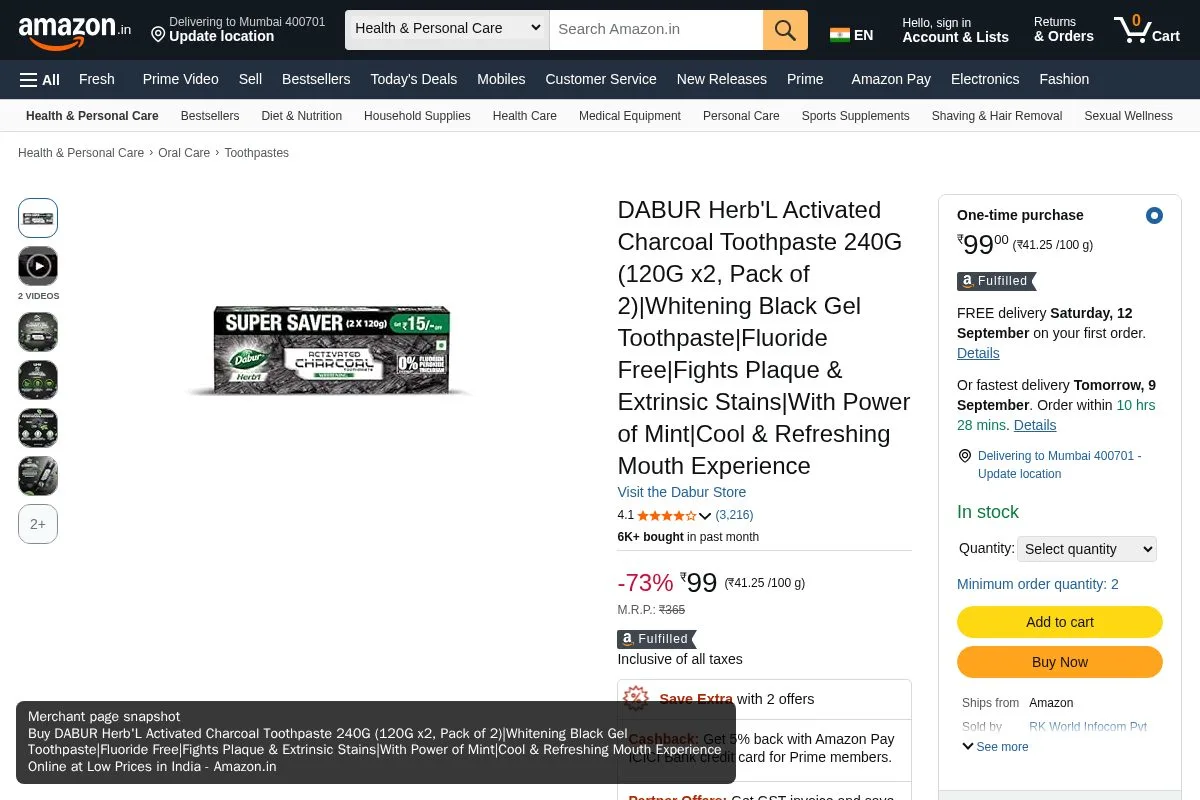This screenshot has height=800, width=1200.
Task: Open the All hamburger menu
Action: (40, 79)
